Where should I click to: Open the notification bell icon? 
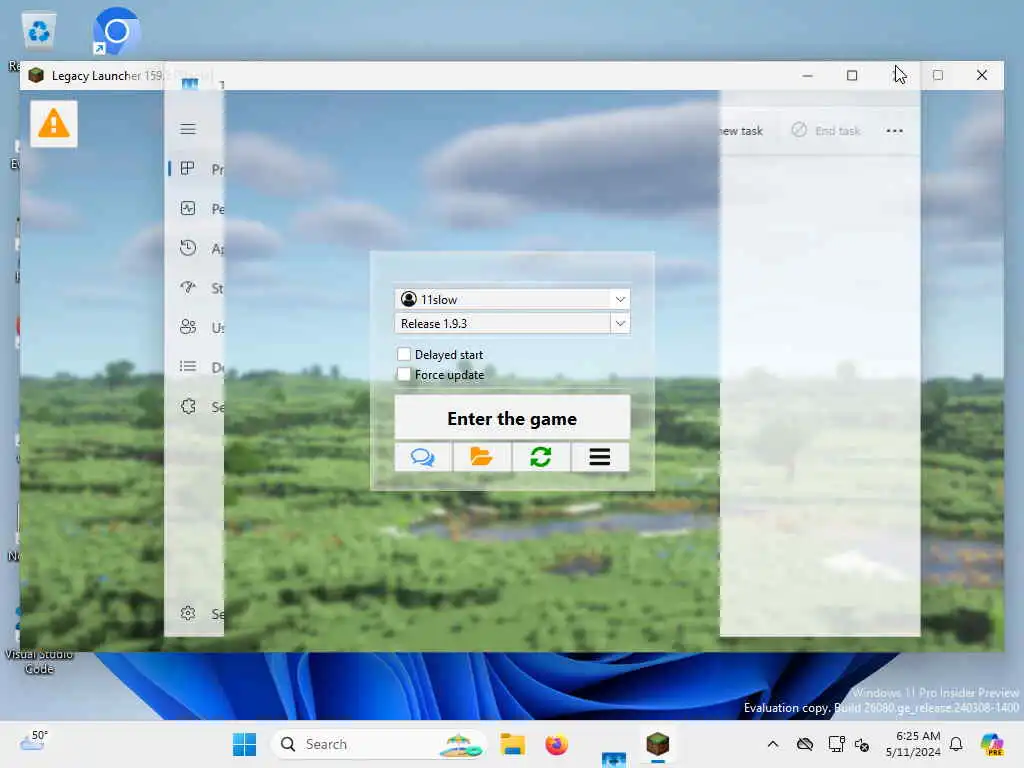[956, 744]
